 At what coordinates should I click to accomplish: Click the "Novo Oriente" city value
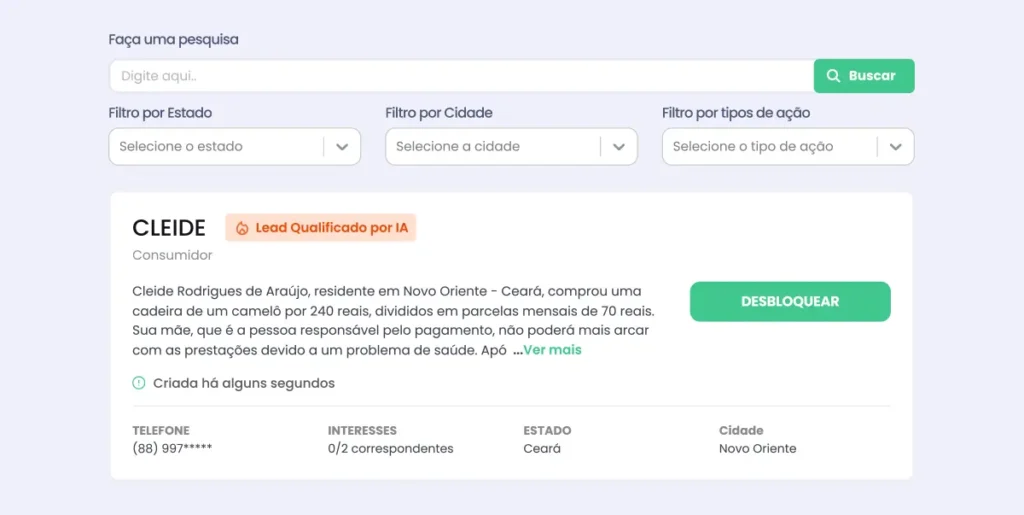tap(757, 449)
